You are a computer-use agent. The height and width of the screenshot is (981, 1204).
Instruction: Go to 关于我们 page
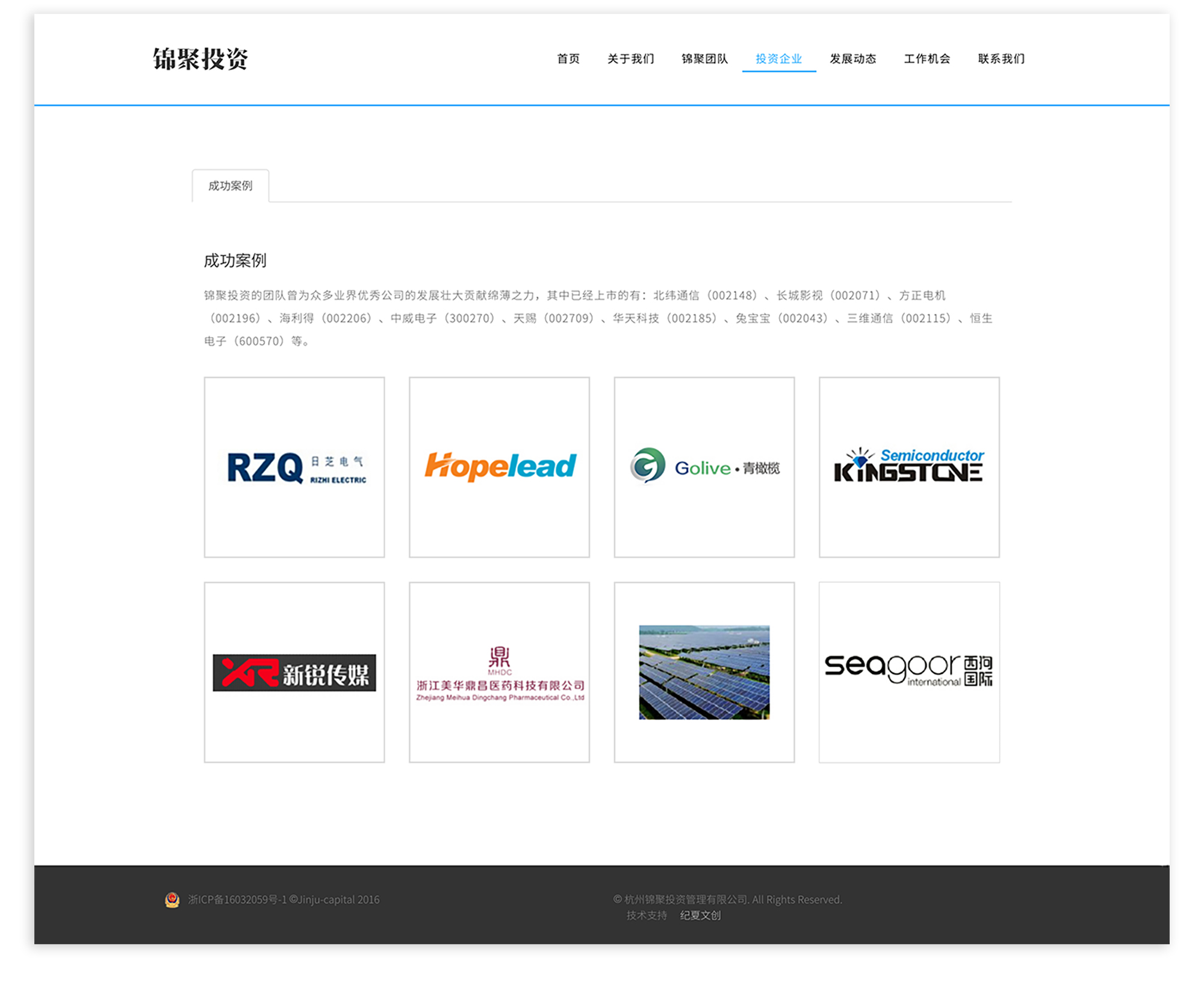tap(630, 59)
